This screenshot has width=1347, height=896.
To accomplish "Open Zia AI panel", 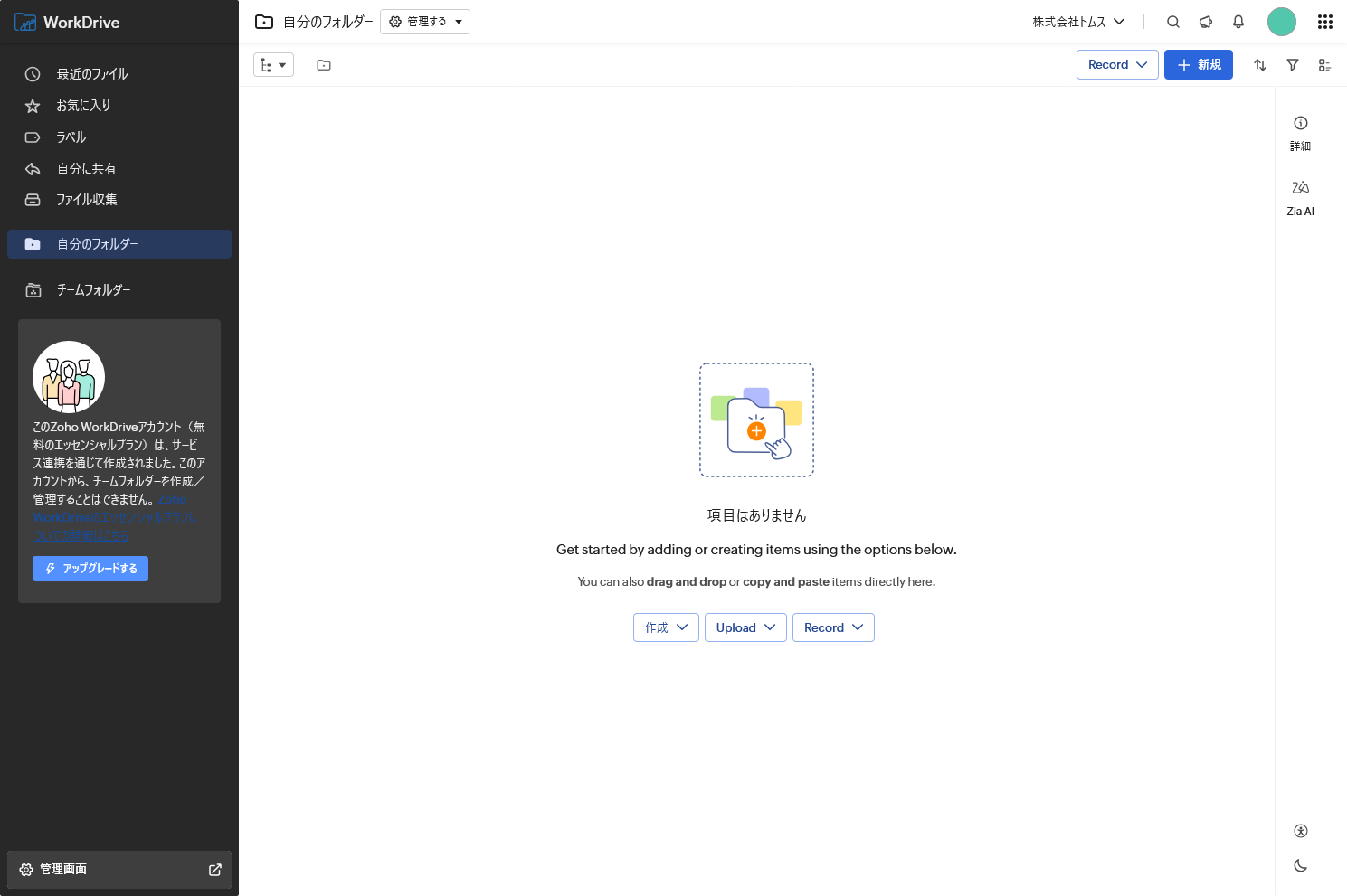I will 1300,197.
